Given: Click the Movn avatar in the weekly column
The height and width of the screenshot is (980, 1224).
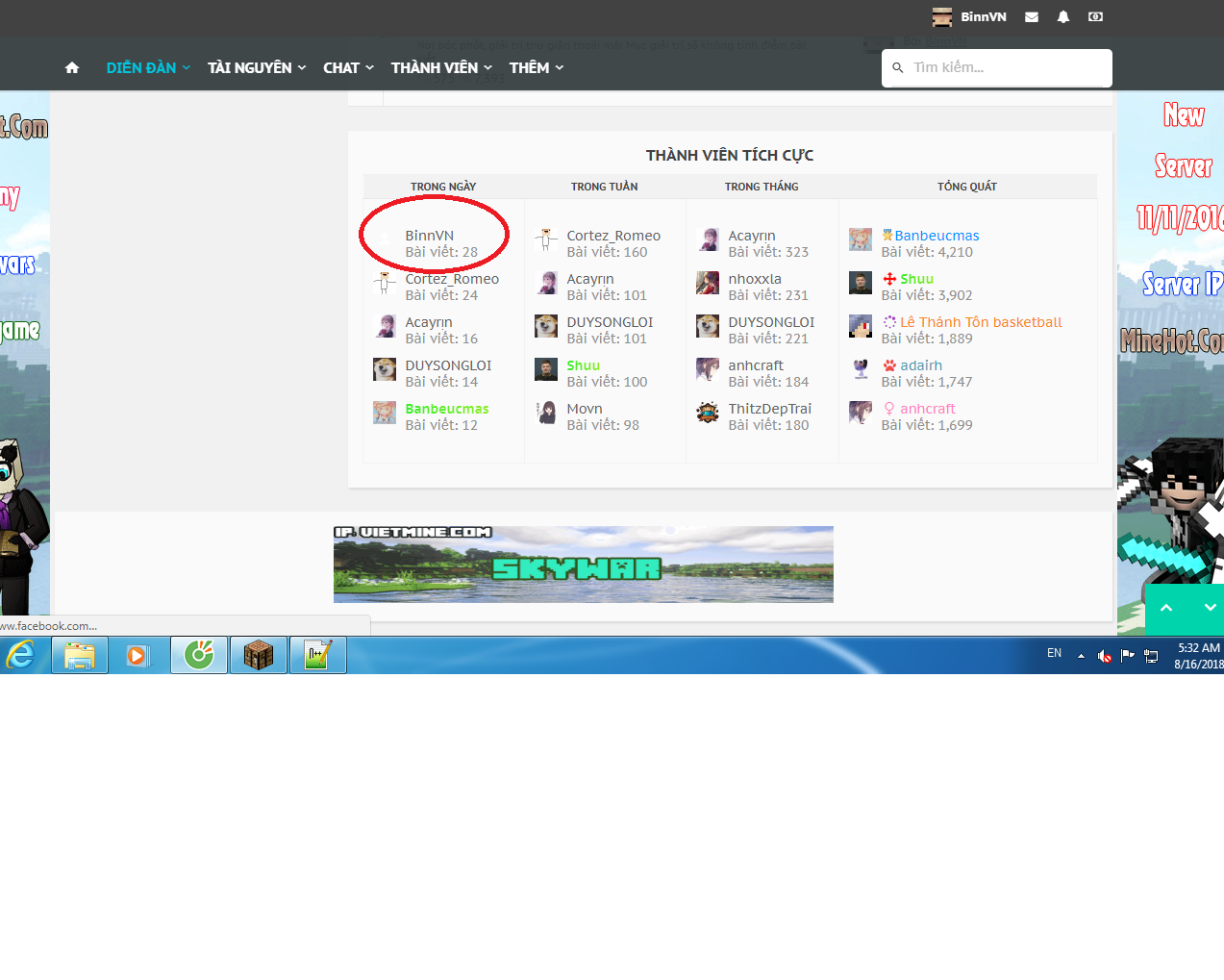Looking at the screenshot, I should (546, 413).
